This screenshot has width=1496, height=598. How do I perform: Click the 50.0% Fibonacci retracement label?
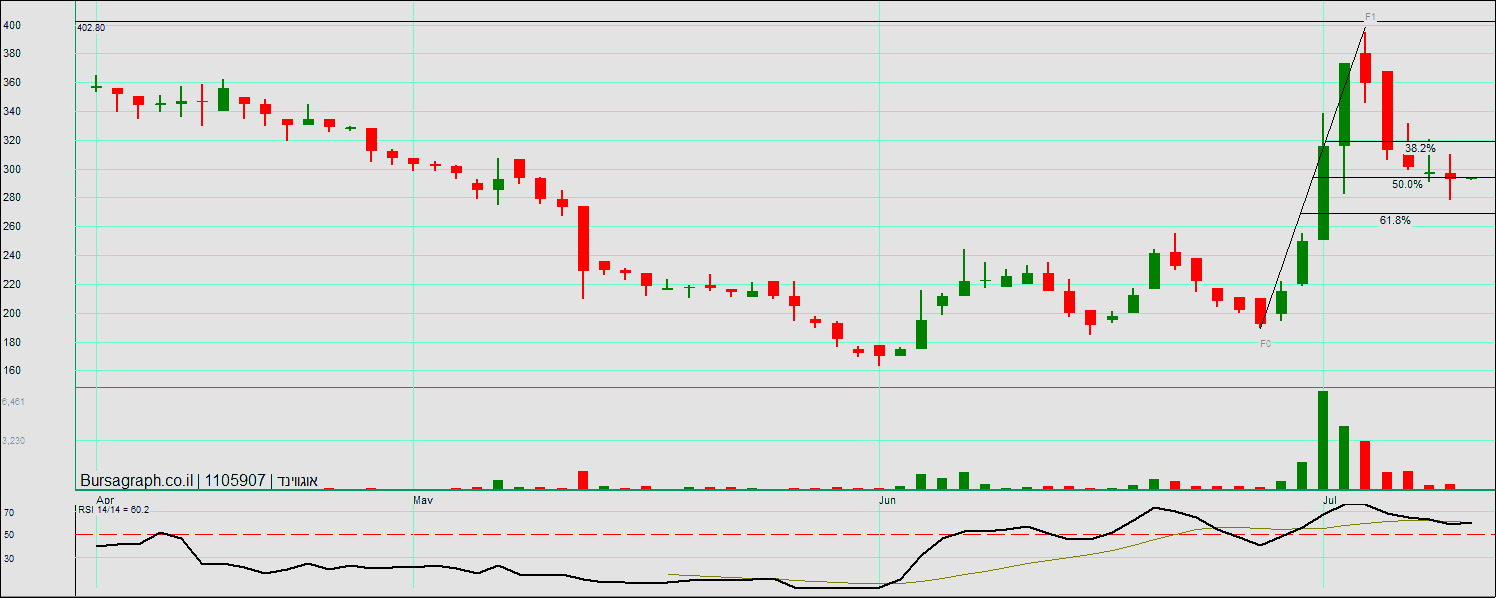(1407, 184)
